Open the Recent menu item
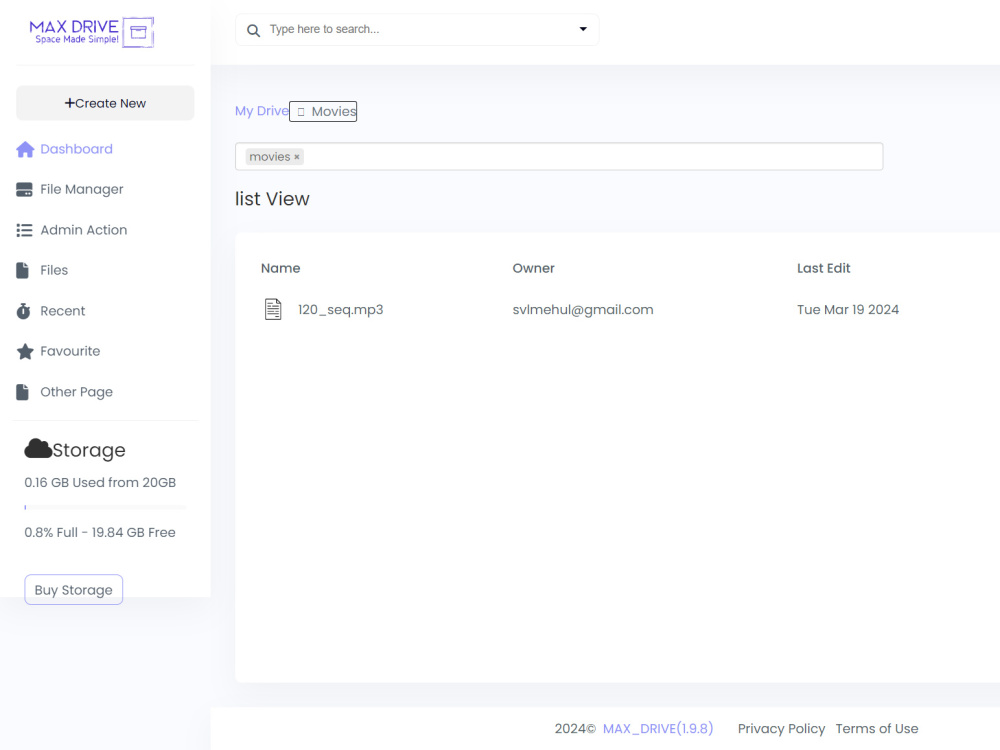Viewport: 1000px width, 750px height. click(x=62, y=311)
